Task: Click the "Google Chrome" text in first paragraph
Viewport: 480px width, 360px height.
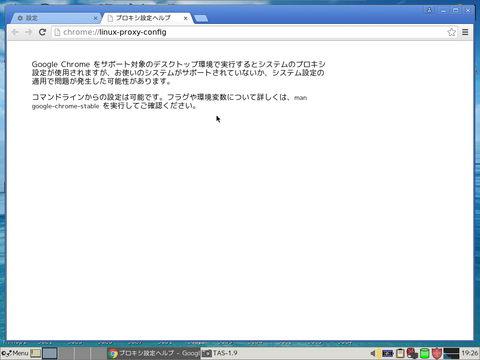Action: pos(61,64)
